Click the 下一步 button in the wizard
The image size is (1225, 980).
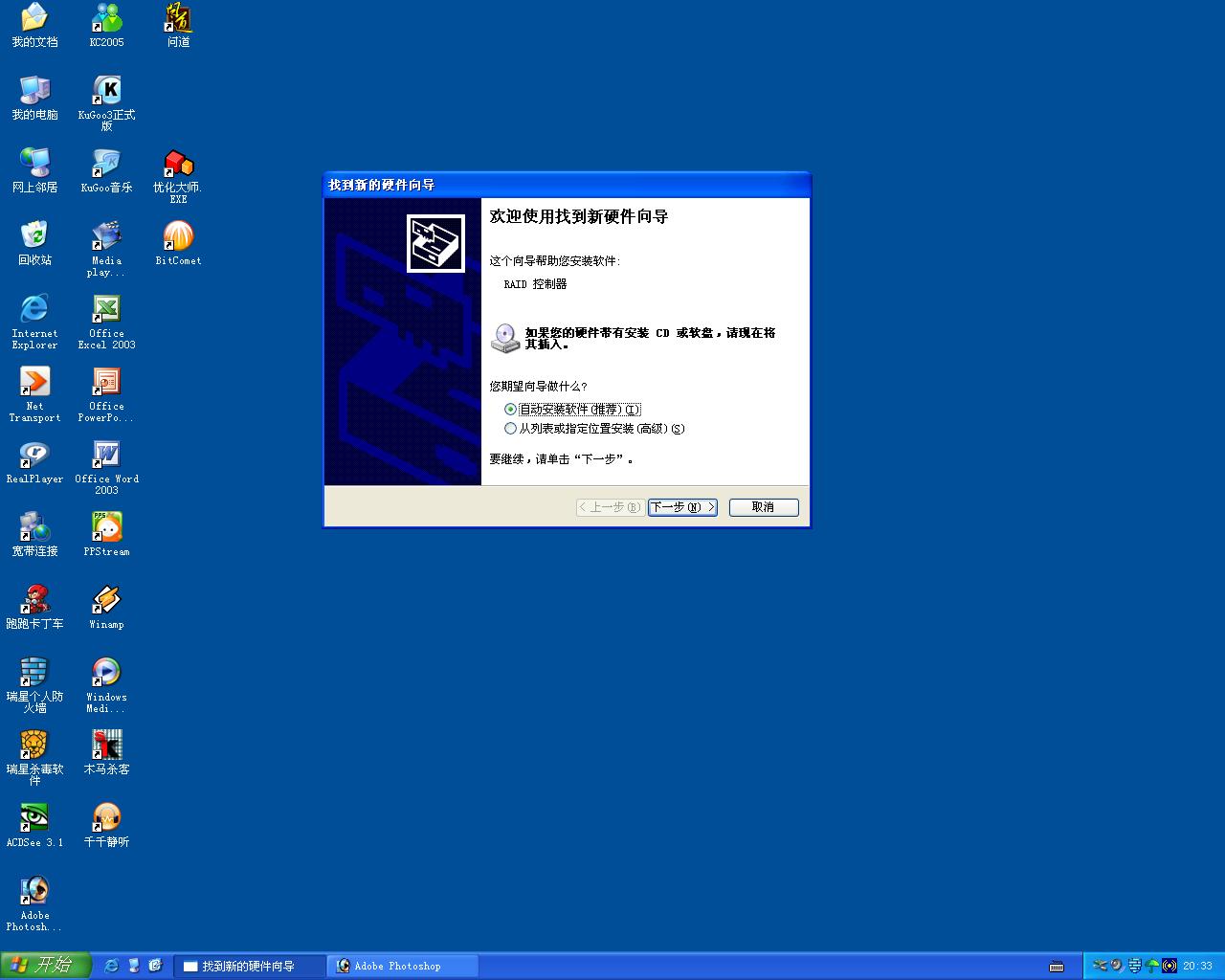682,507
